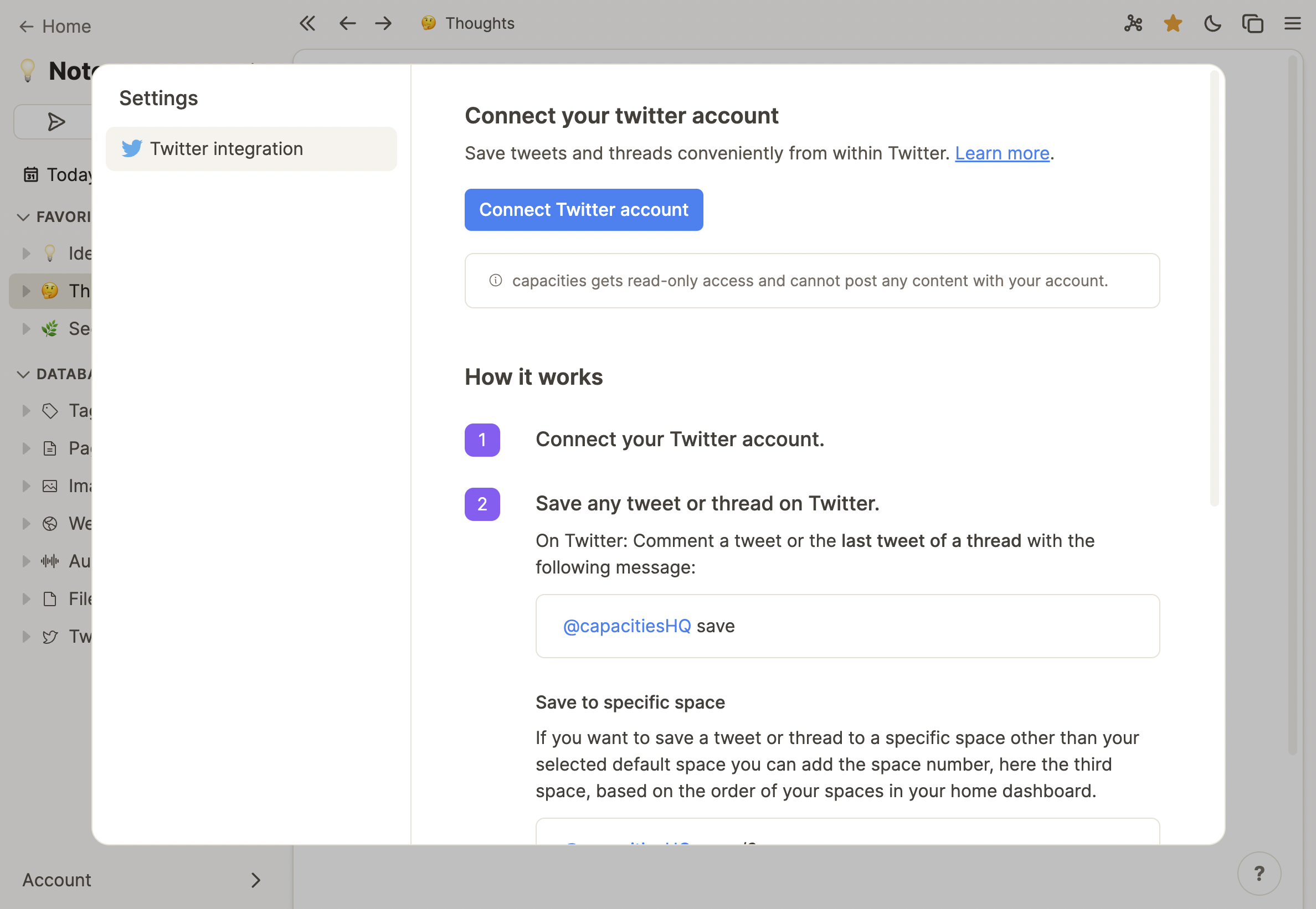This screenshot has height=909, width=1316.
Task: Navigate forward with right arrow
Action: coord(383,23)
